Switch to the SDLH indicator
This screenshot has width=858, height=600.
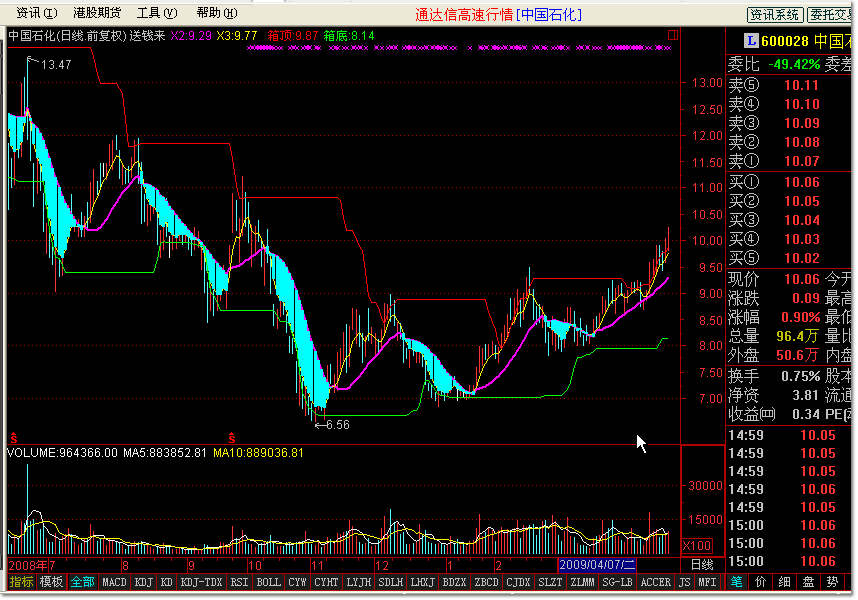(391, 582)
